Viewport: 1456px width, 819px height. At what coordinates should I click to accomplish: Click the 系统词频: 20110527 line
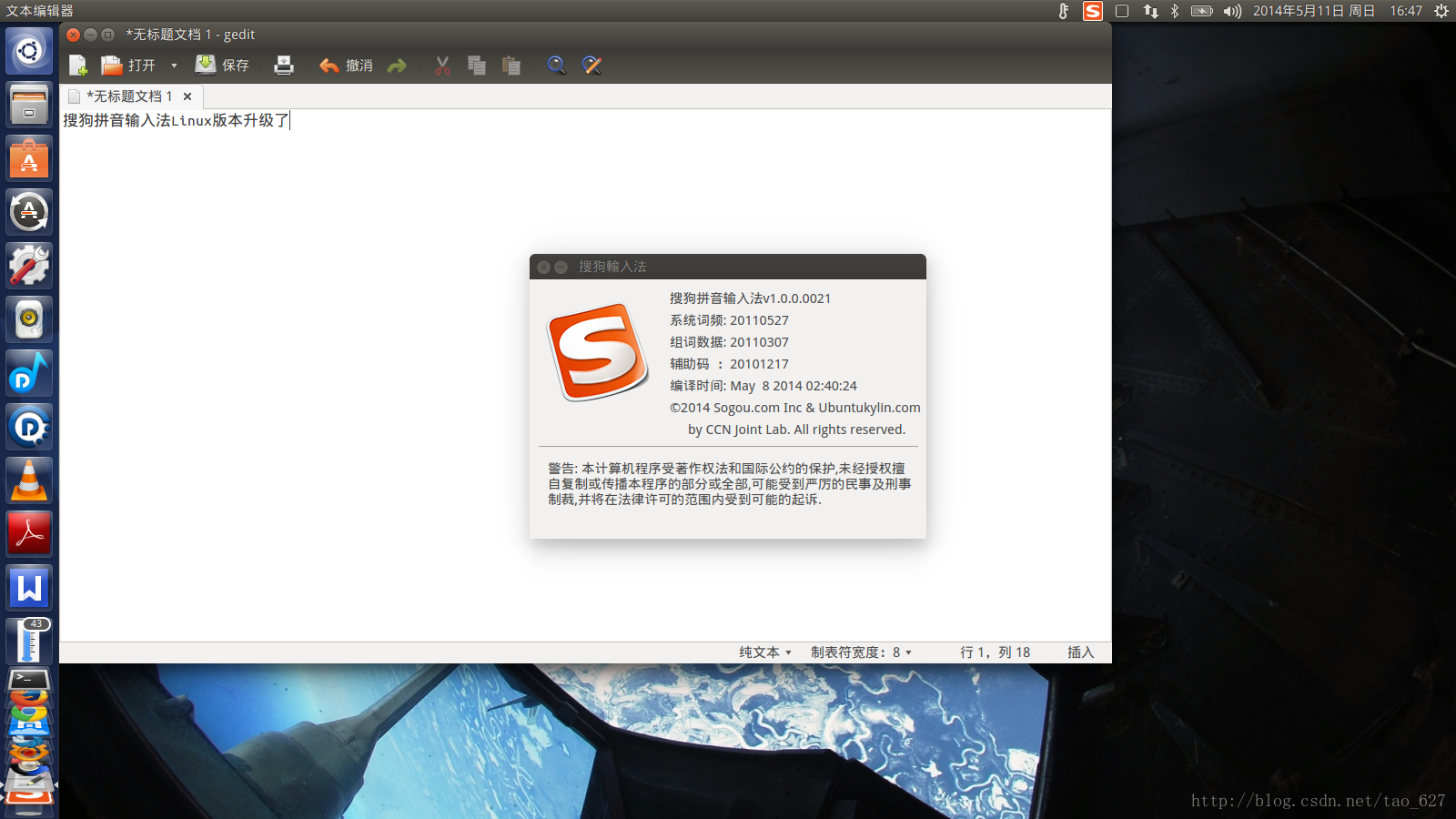click(x=729, y=320)
